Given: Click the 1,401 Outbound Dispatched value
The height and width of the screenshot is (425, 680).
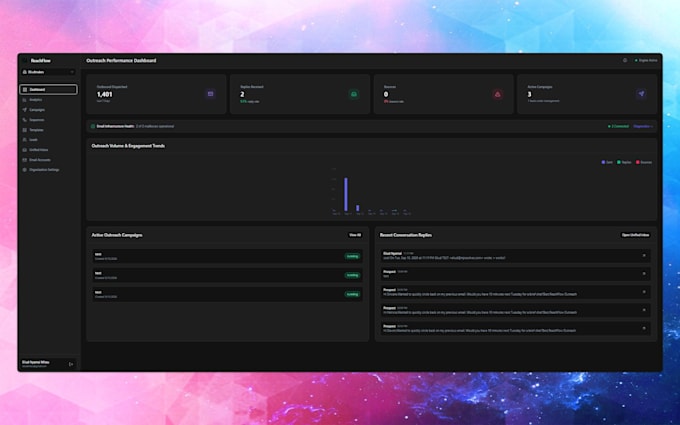Looking at the screenshot, I should [105, 94].
